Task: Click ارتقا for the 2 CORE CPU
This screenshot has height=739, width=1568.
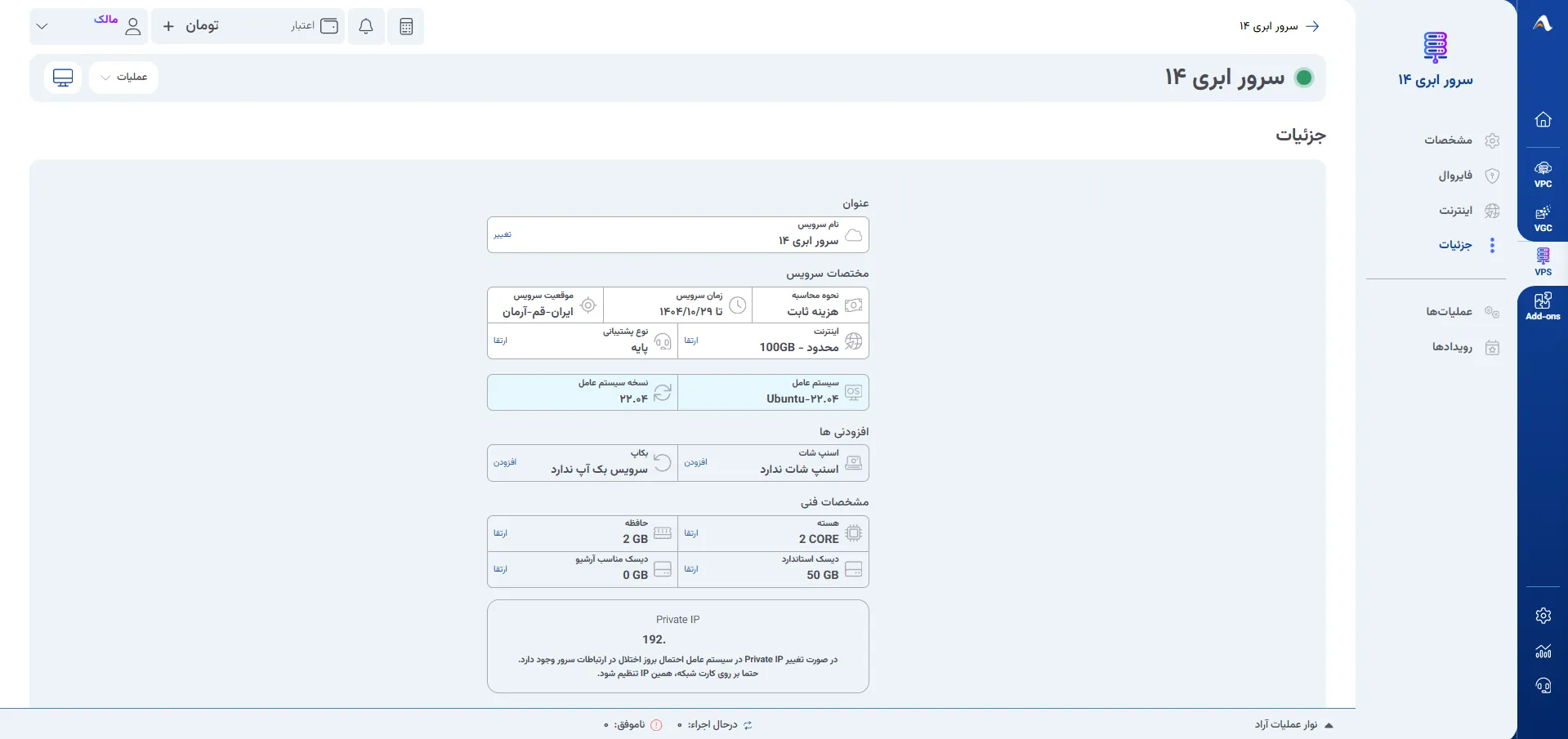Action: [691, 533]
